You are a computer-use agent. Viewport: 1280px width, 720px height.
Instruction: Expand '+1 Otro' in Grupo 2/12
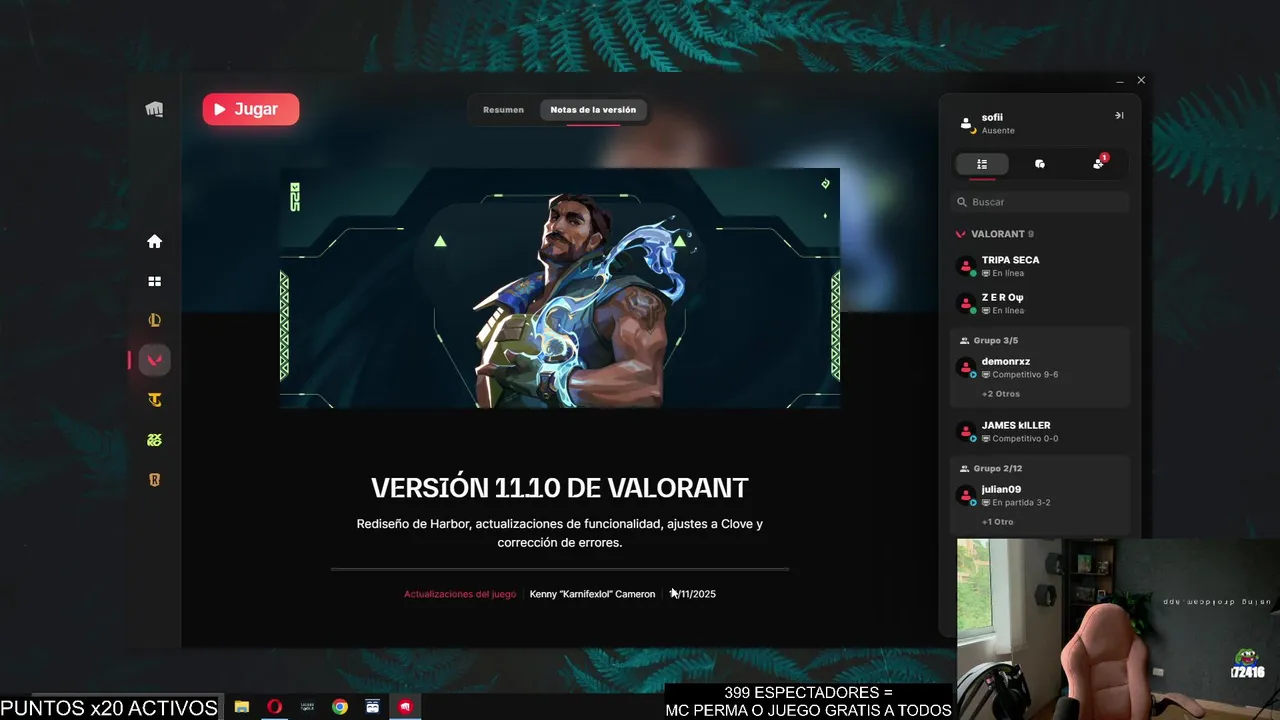click(998, 522)
